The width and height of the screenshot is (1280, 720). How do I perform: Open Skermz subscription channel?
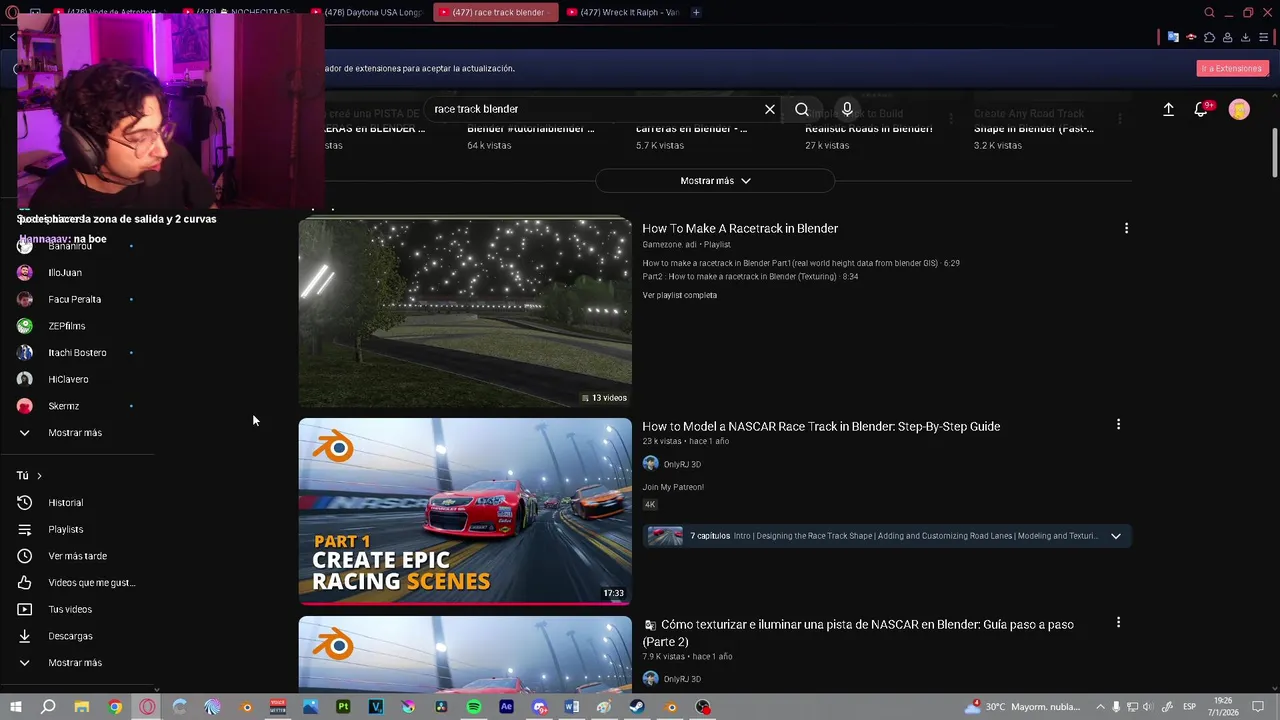point(63,406)
